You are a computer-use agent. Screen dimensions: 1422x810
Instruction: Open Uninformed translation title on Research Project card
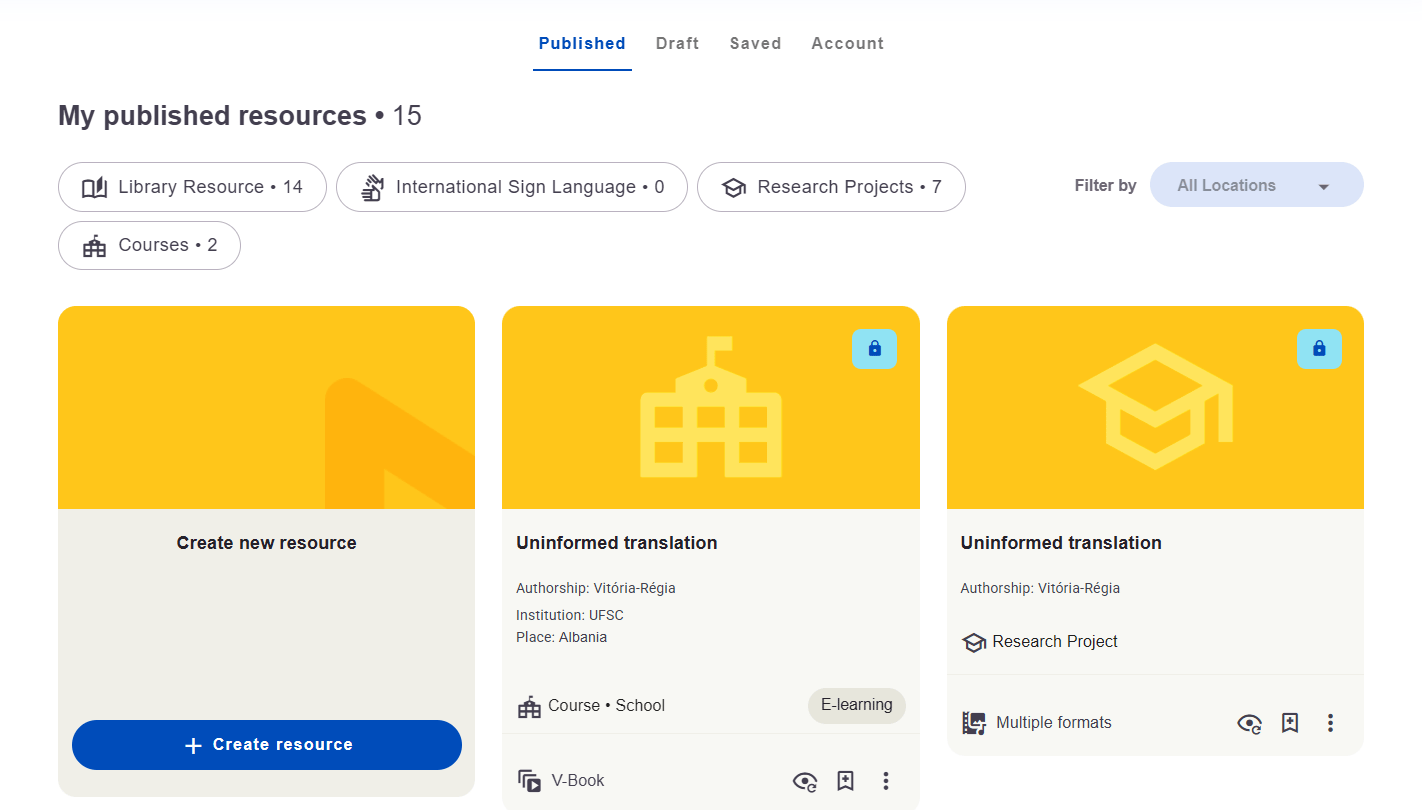[1061, 543]
